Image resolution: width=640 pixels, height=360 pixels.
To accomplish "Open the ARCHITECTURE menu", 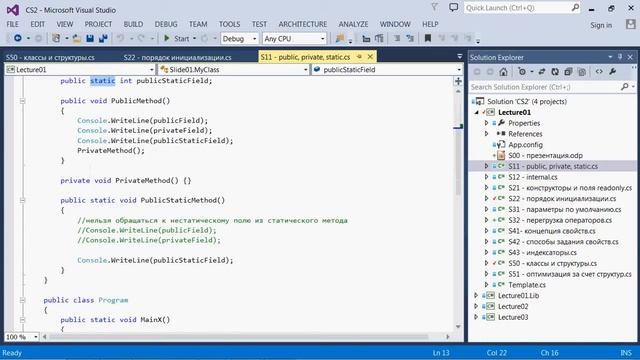I will point(303,24).
